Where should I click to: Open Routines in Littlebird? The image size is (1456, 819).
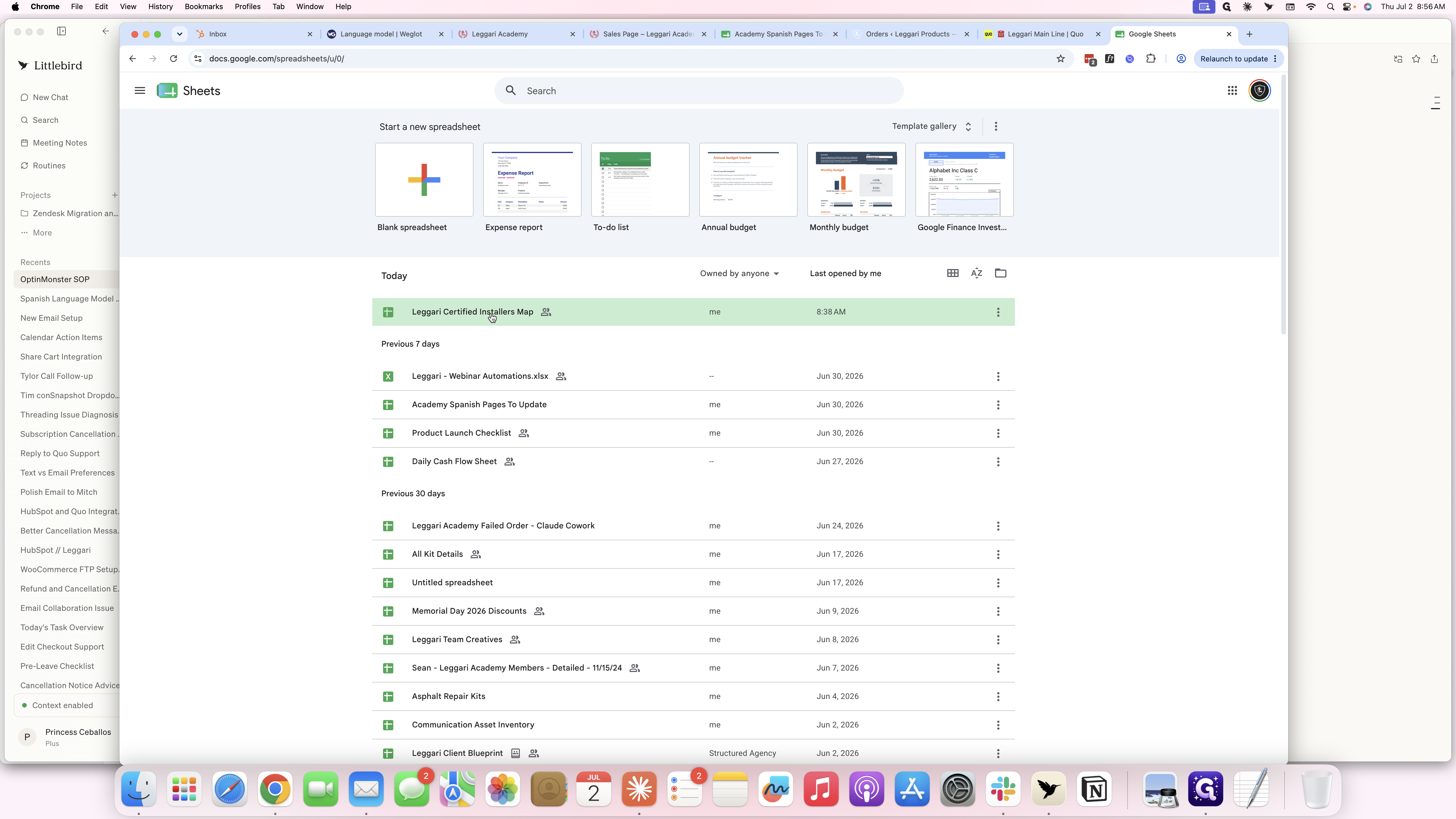pyautogui.click(x=43, y=166)
